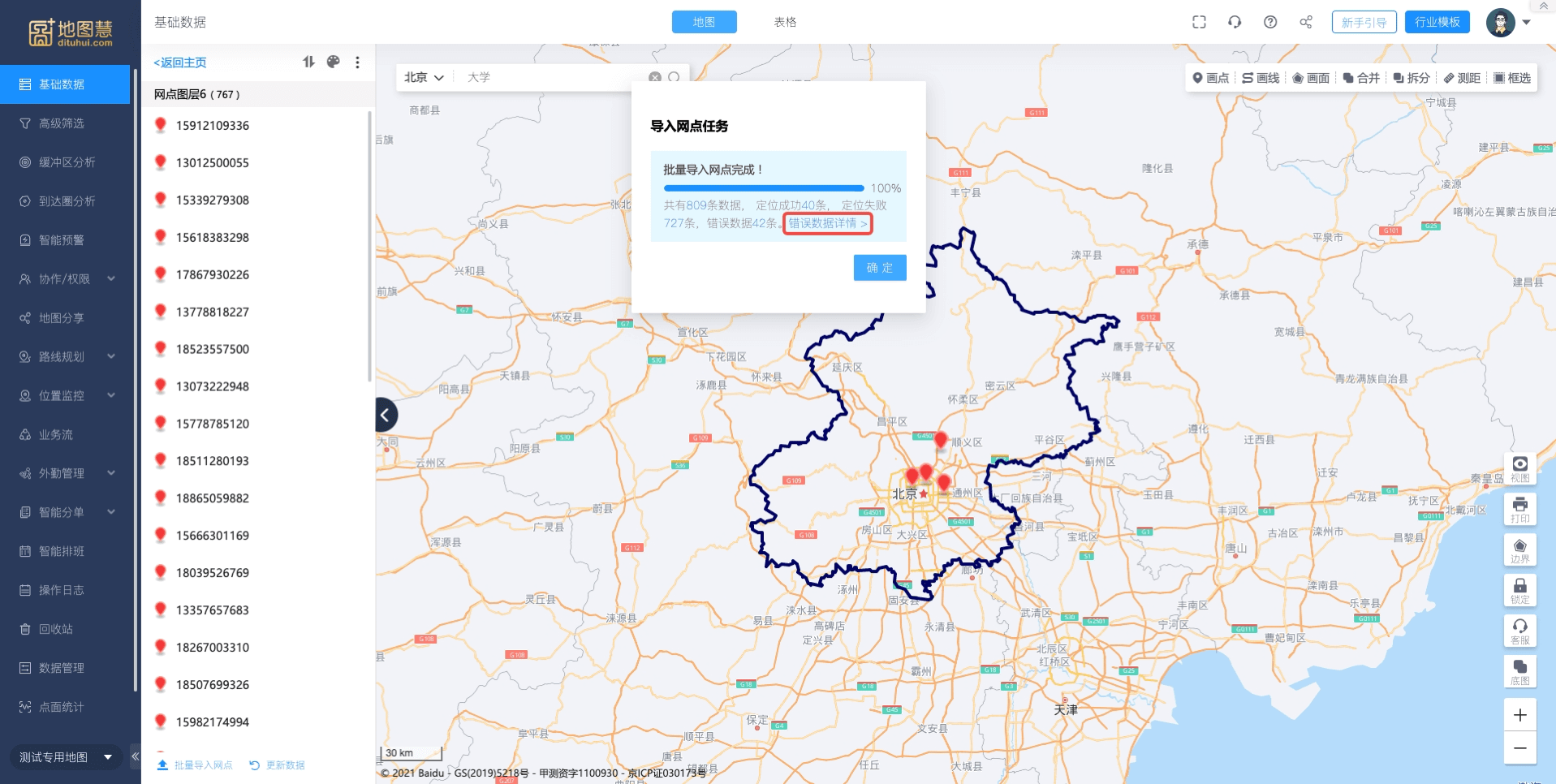Toggle the map lock button
This screenshot has height=784, width=1556.
tap(1519, 590)
